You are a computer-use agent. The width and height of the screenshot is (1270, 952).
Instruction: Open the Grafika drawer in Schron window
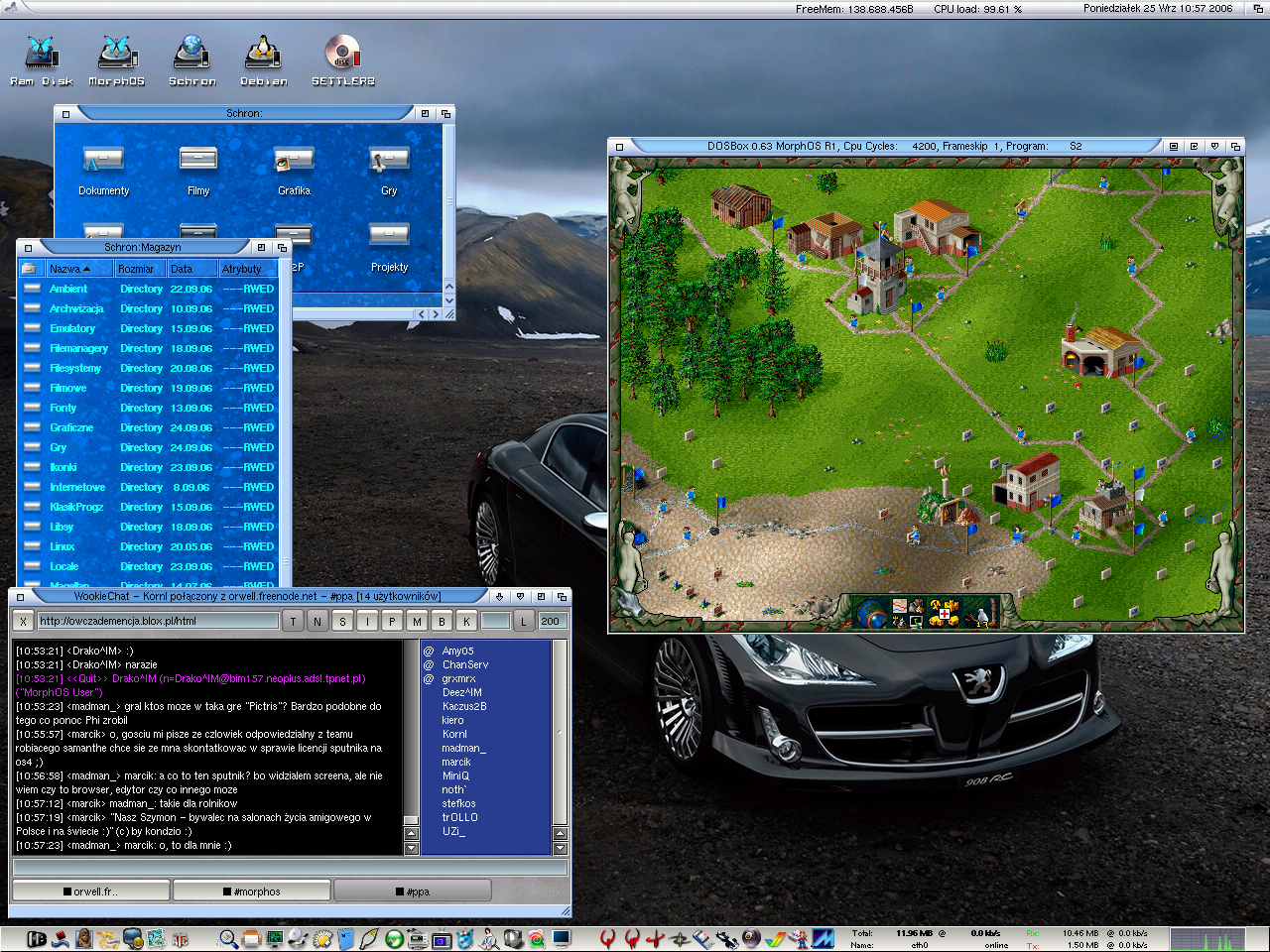[294, 171]
